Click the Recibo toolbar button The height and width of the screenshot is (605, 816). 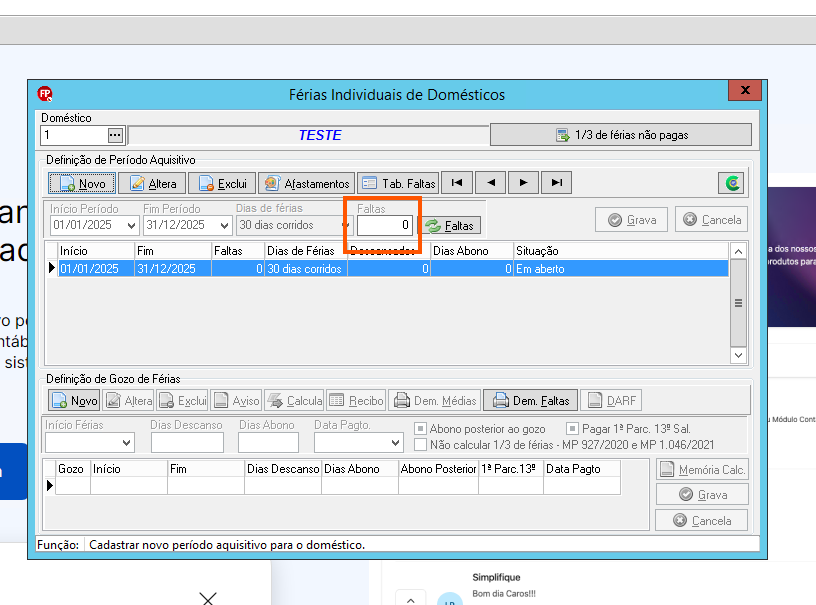tap(356, 400)
